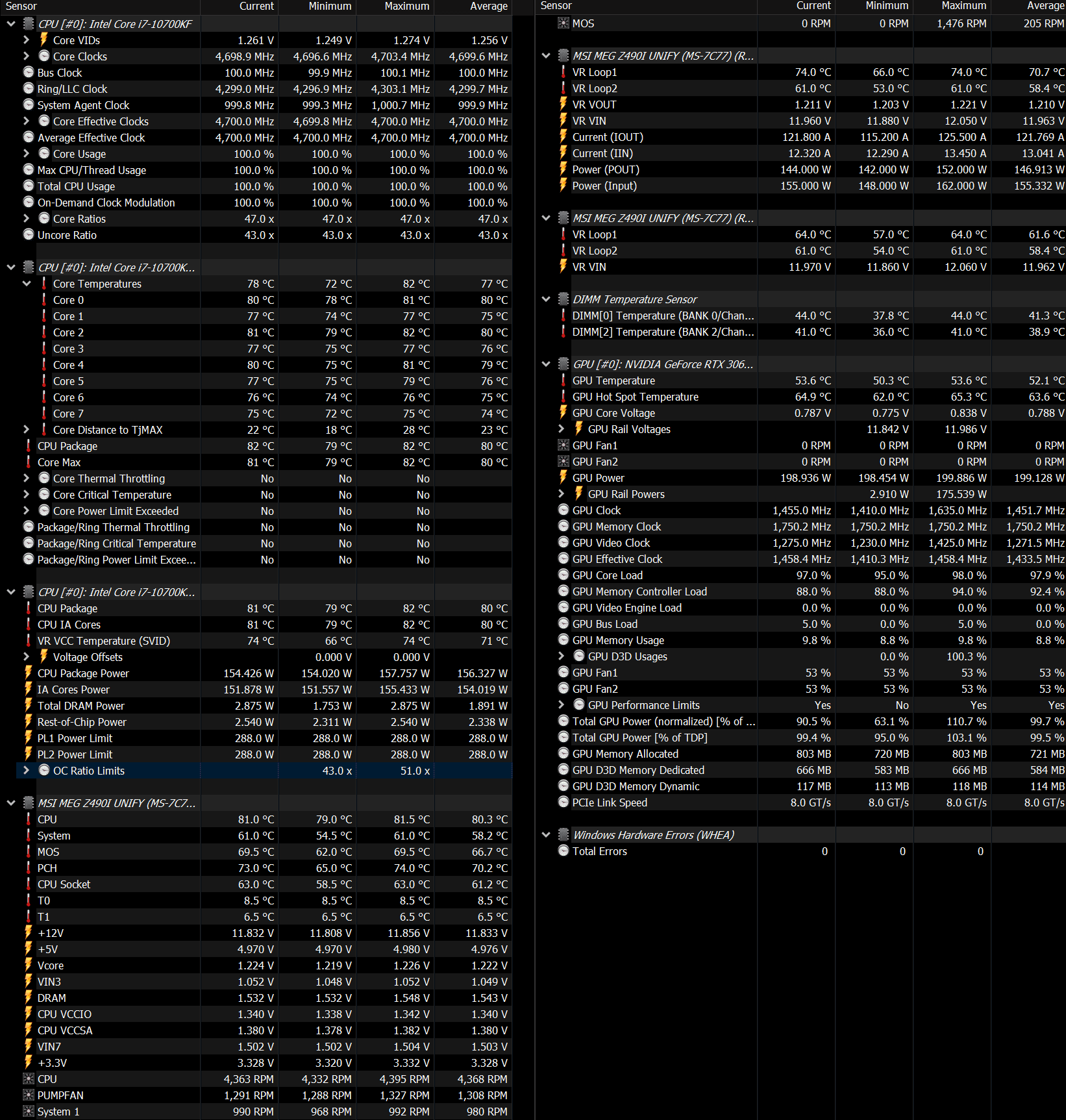Viewport: 1066px width, 1120px height.
Task: Click the chip icon of MSI MEG Z490I UNIFY left group
Action: tap(29, 803)
